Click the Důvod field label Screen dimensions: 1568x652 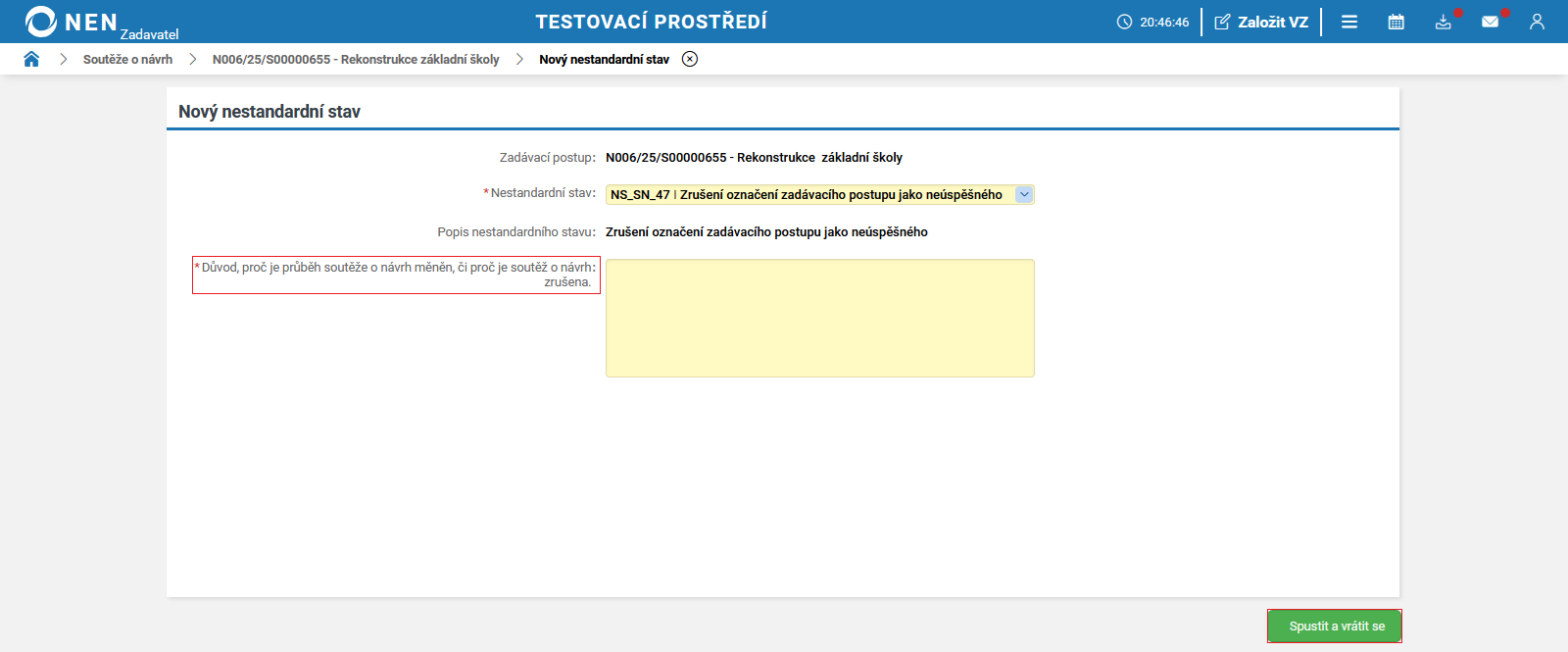click(396, 275)
